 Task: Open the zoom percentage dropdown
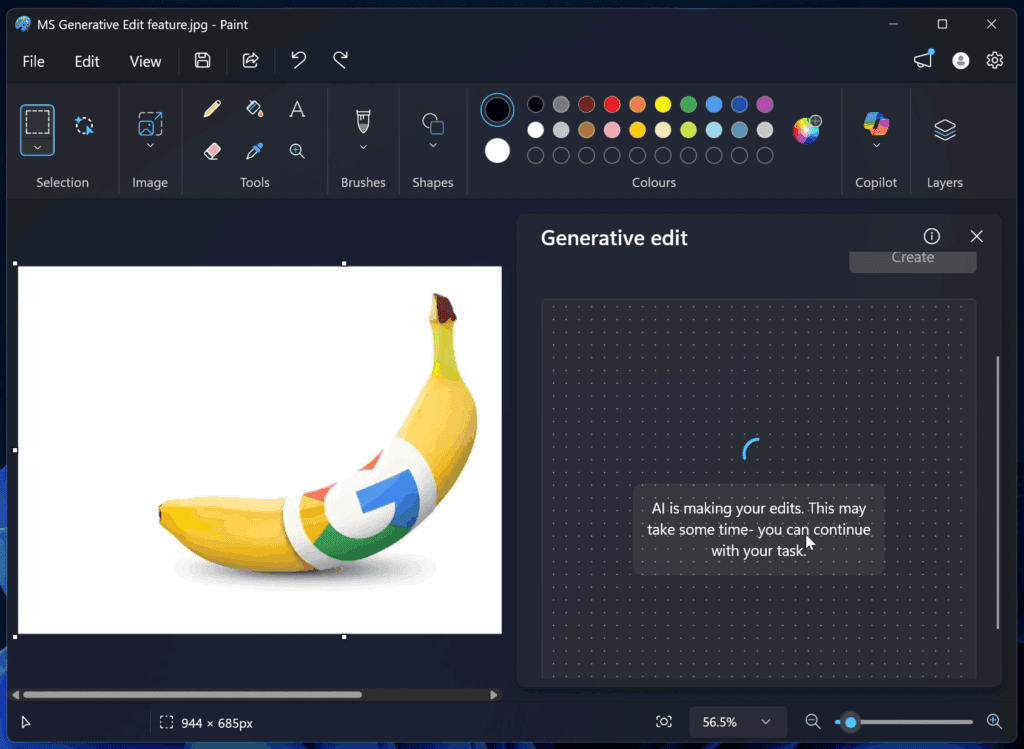(x=737, y=721)
